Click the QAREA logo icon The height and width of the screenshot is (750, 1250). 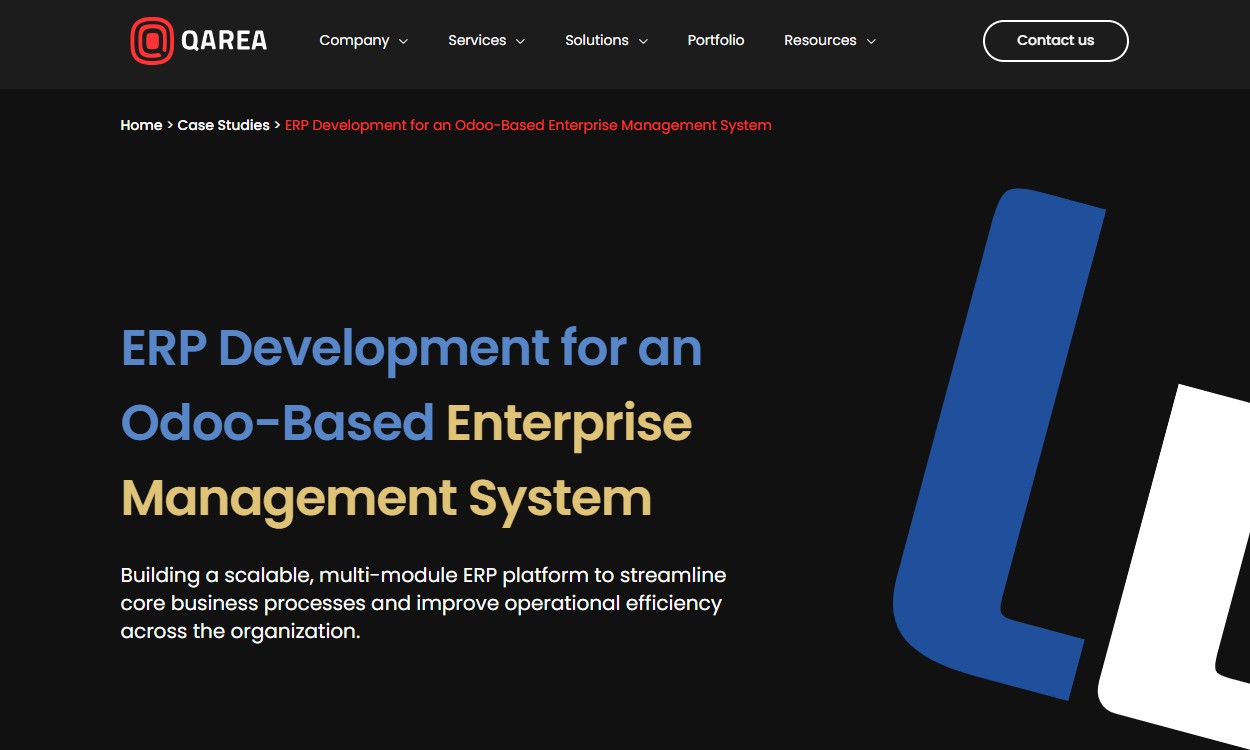[152, 41]
